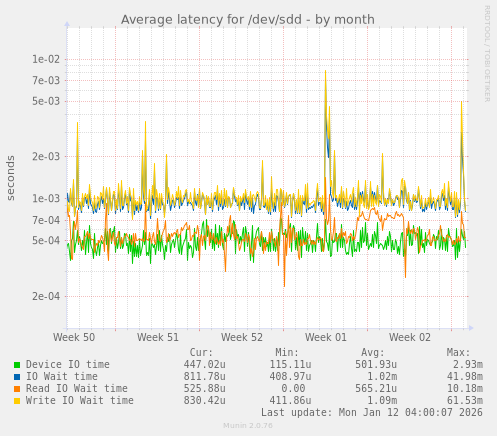Click the Read IO Wait current value 525.88u
Image resolution: width=497 pixels, height=436 pixels.
pos(204,388)
